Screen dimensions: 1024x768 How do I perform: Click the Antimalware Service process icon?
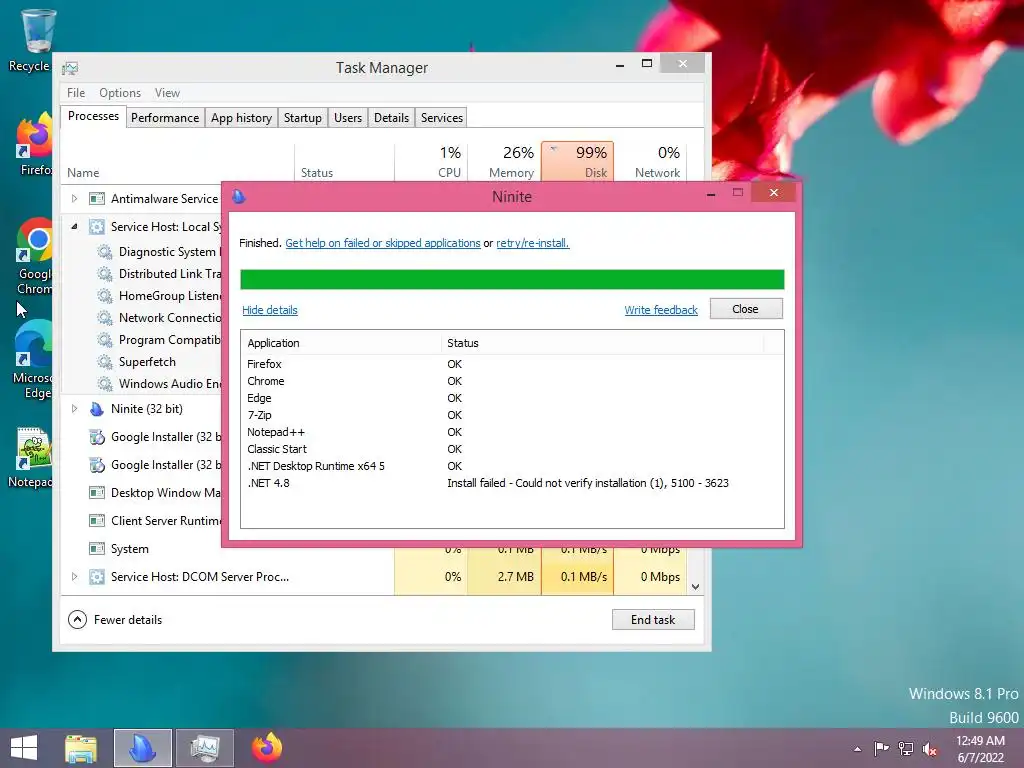click(97, 199)
